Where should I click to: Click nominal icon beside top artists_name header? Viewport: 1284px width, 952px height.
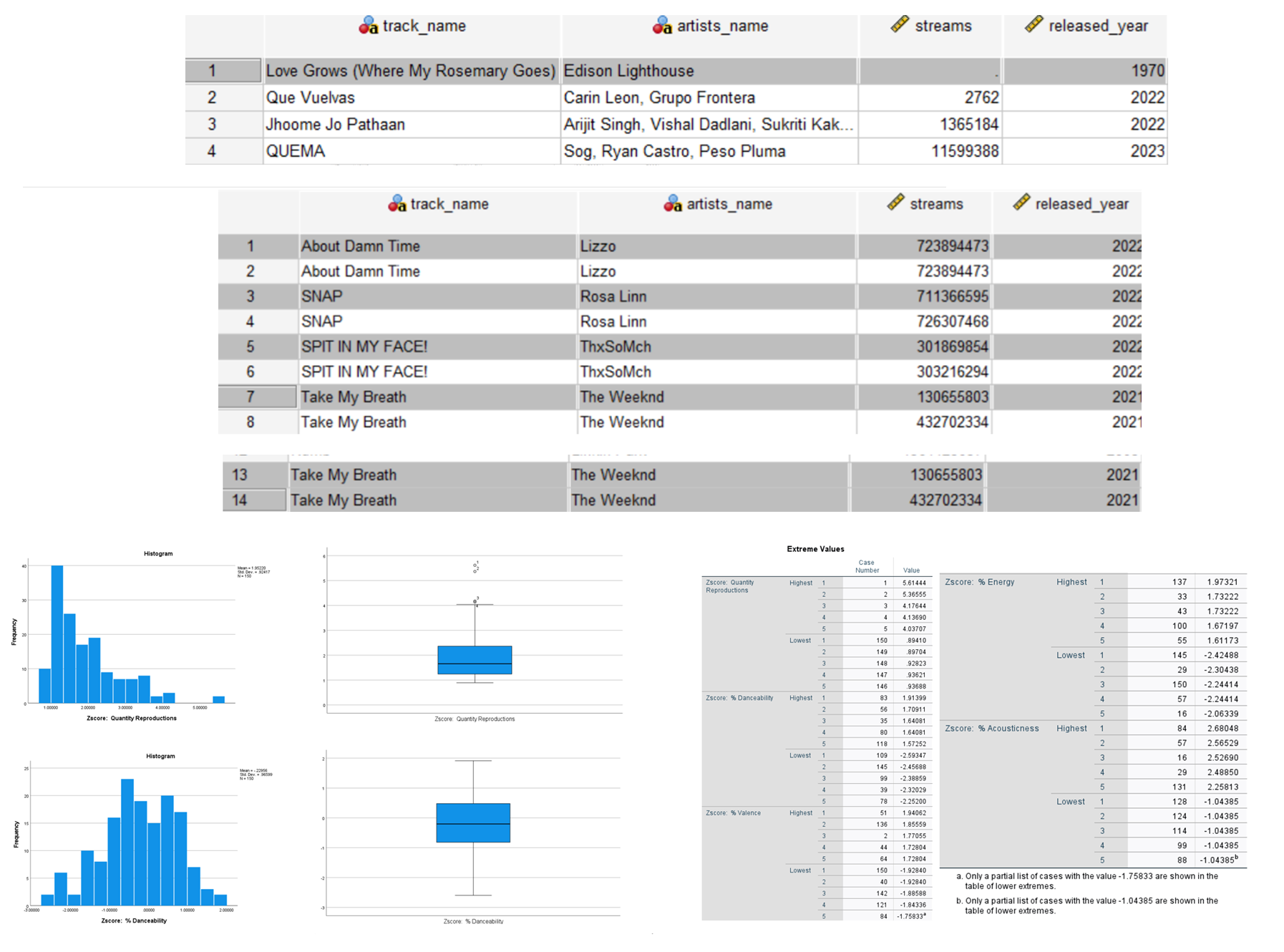coord(662,26)
